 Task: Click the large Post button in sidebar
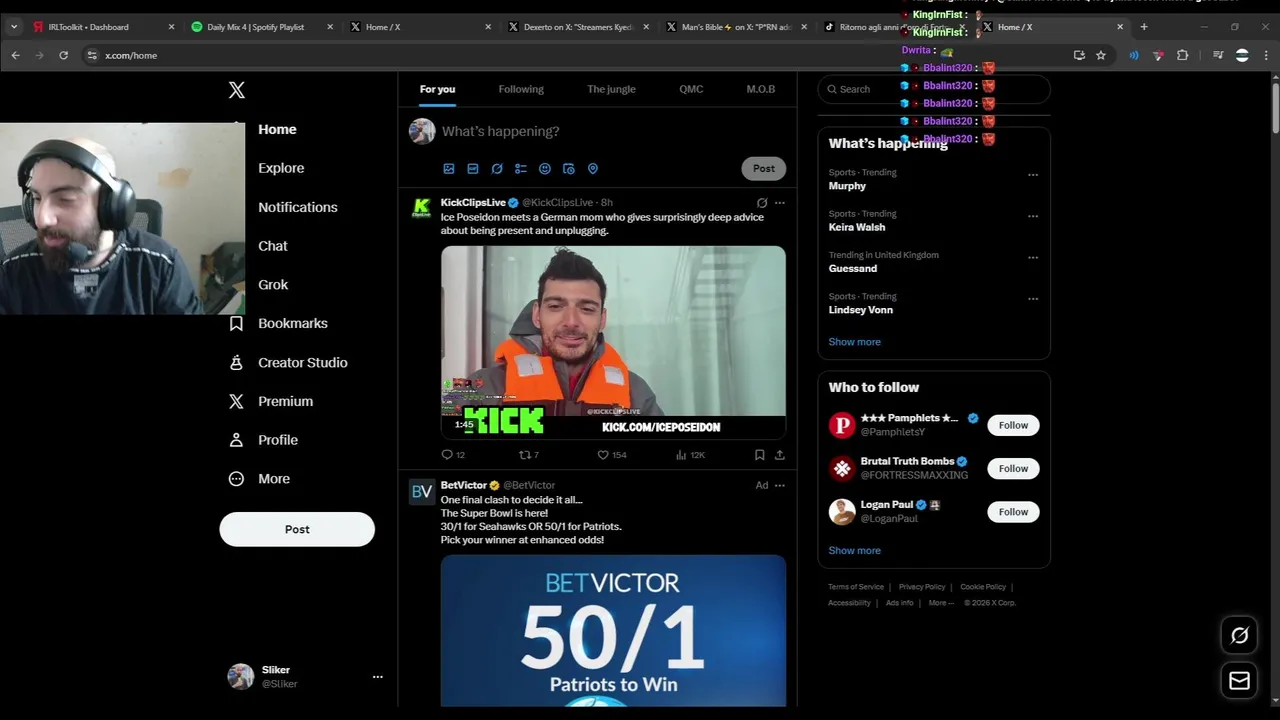point(297,530)
